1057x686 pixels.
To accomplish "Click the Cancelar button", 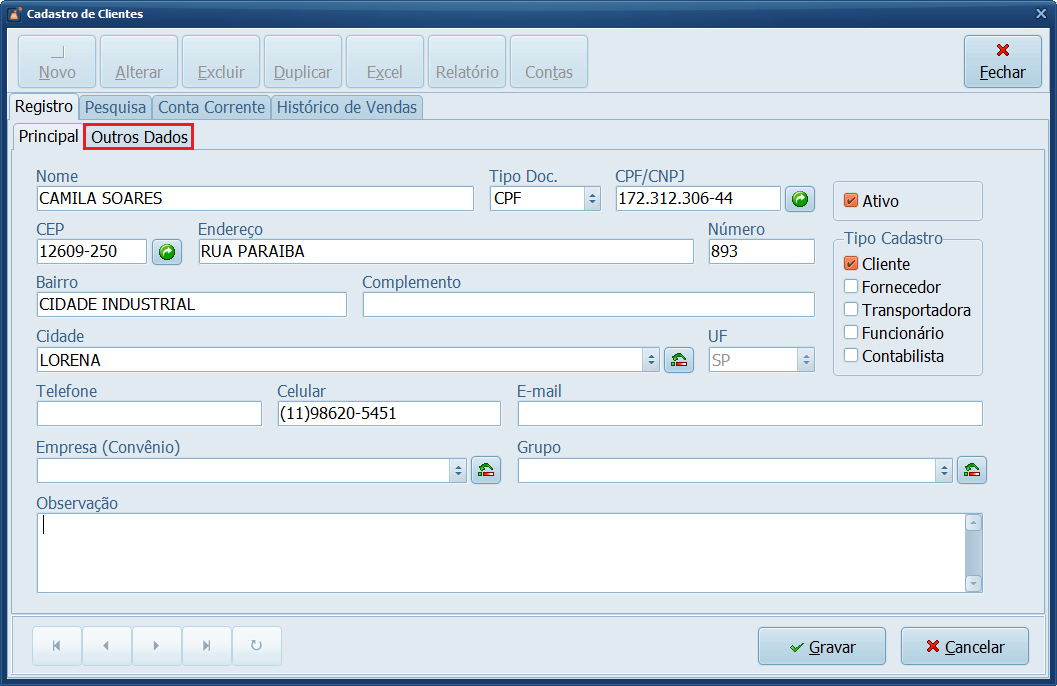I will pos(965,647).
